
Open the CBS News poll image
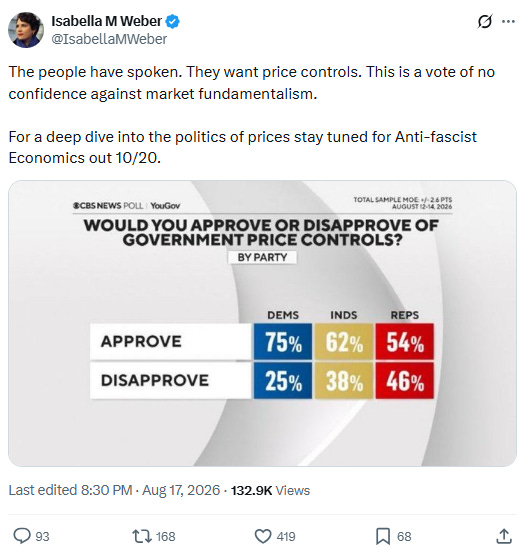(x=262, y=323)
